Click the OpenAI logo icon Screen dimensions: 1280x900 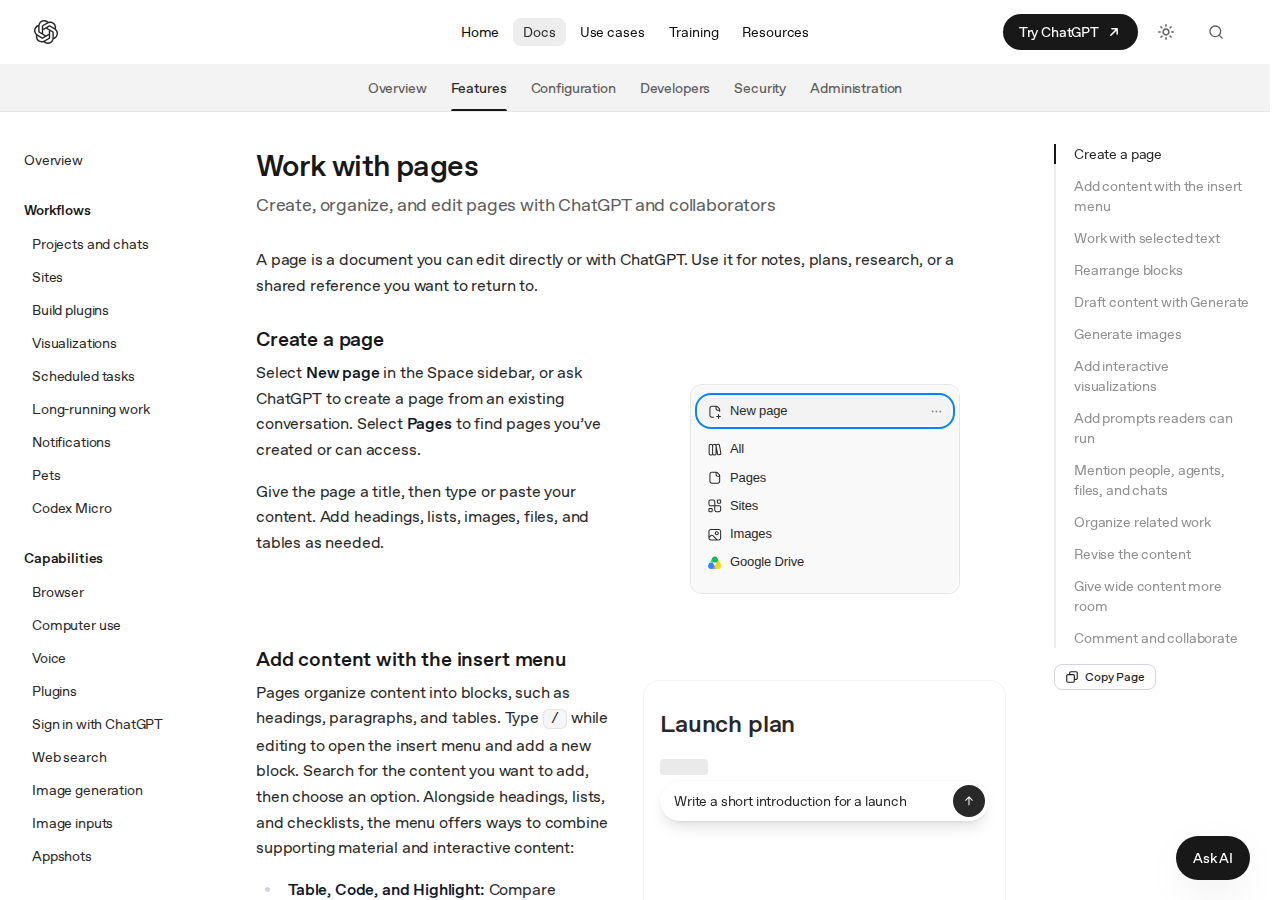click(46, 32)
